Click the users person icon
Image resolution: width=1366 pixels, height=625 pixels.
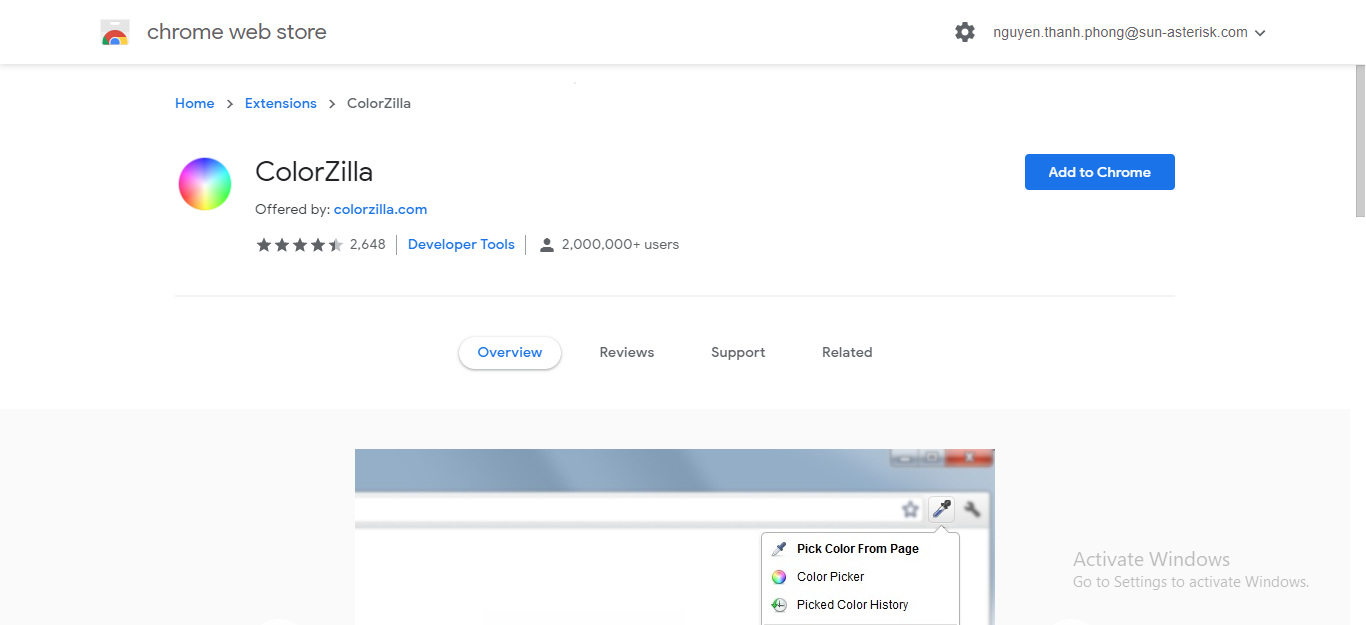click(x=547, y=245)
